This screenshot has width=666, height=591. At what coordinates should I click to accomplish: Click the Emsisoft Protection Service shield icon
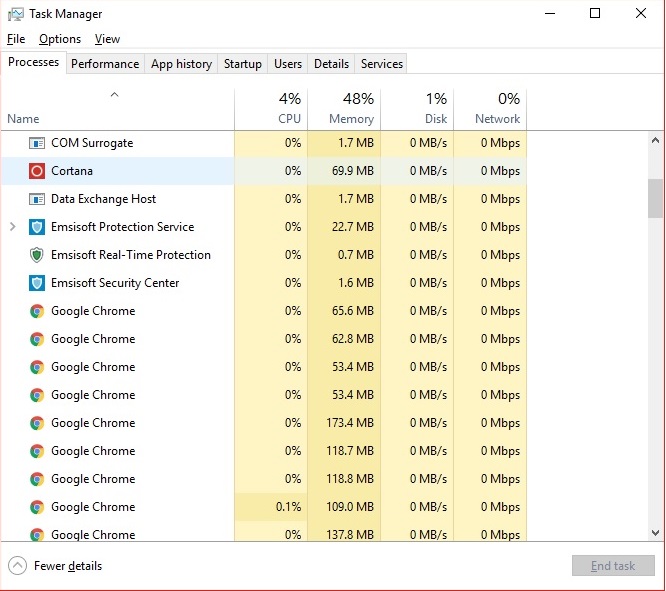pyautogui.click(x=37, y=227)
